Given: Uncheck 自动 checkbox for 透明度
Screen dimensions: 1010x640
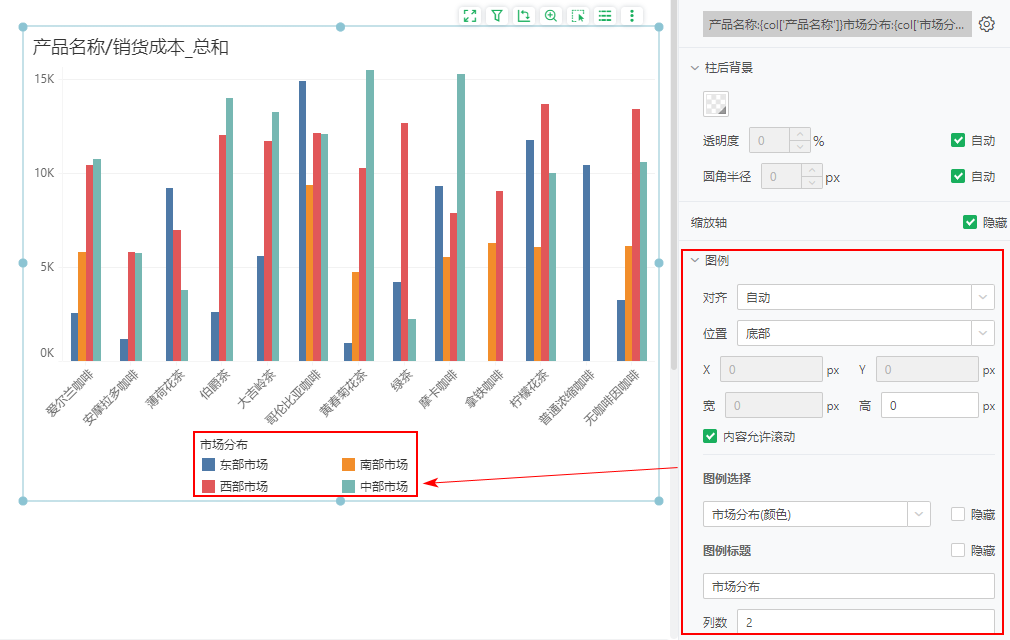Looking at the screenshot, I should [x=958, y=140].
